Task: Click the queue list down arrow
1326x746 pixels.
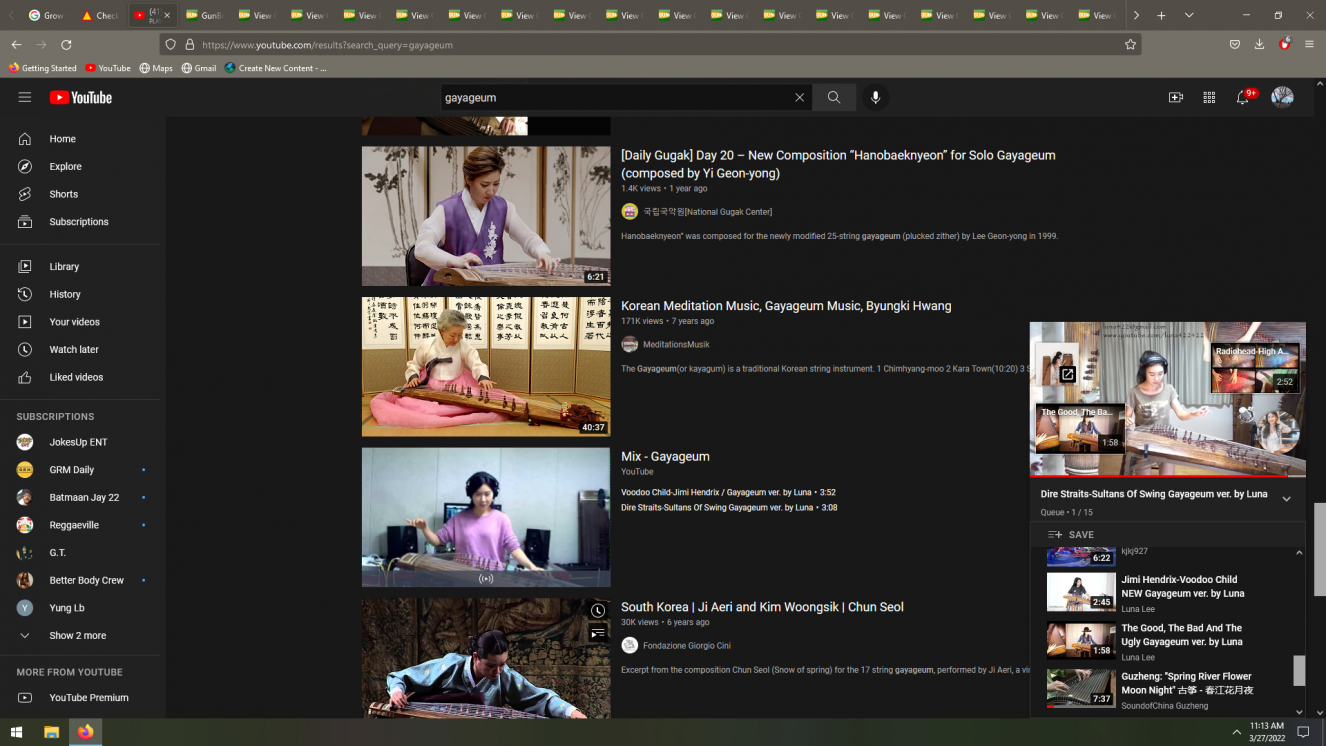Action: (x=1299, y=712)
